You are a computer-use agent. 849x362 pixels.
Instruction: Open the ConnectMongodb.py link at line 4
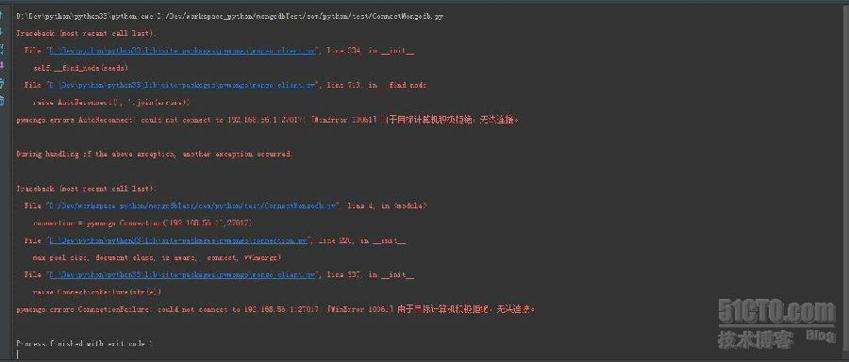point(193,206)
